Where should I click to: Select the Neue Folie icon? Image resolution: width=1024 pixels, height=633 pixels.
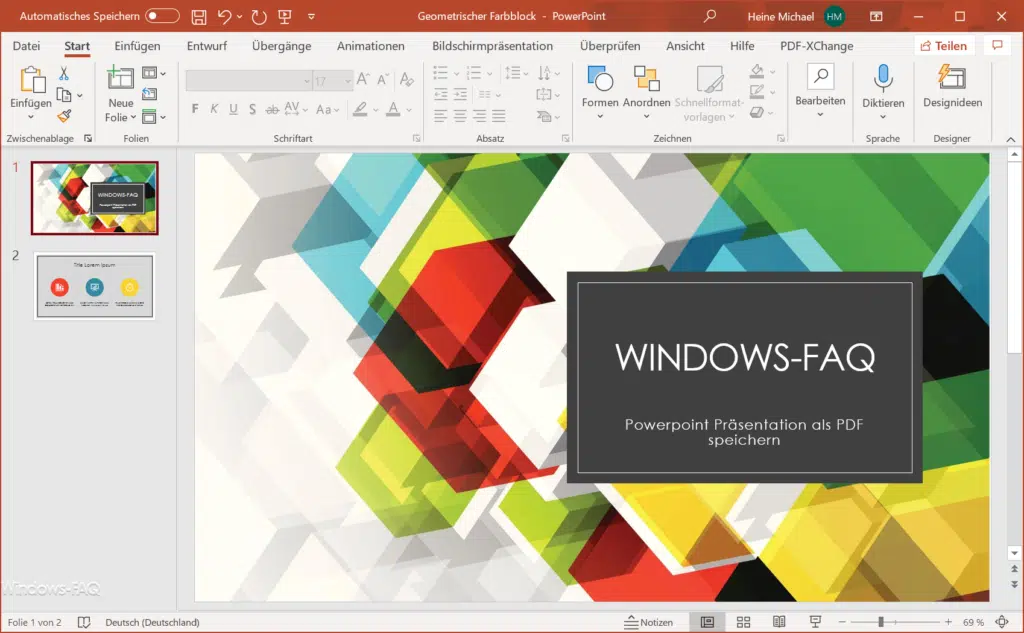click(x=120, y=80)
